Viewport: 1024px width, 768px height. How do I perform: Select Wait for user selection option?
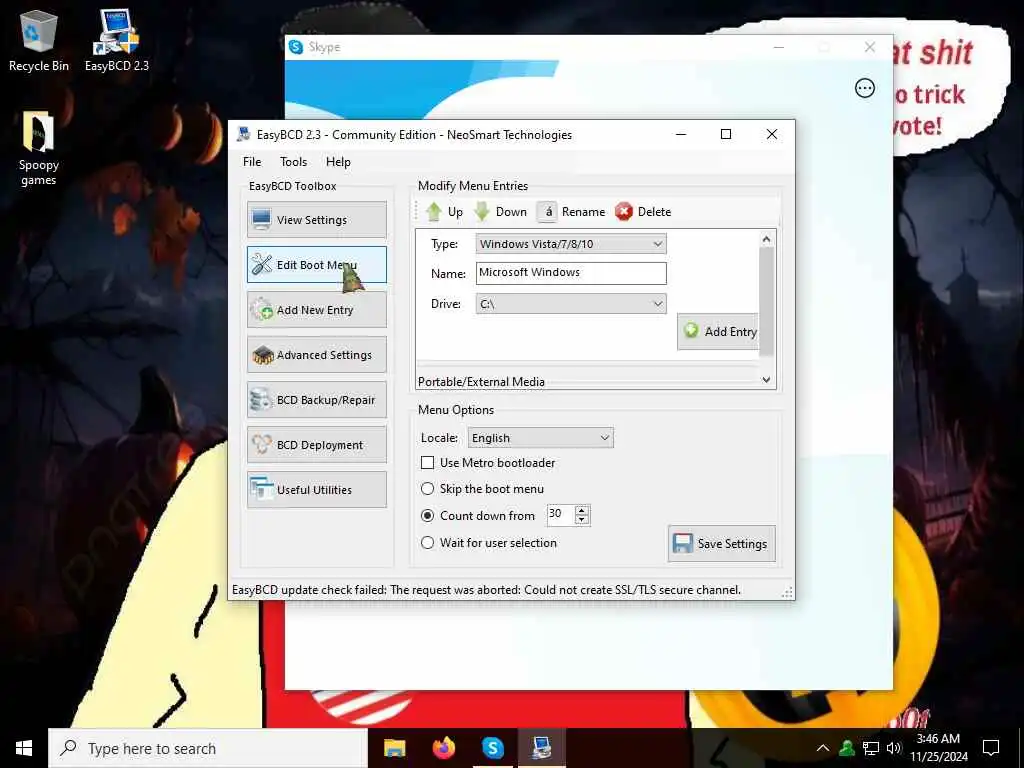click(x=427, y=543)
